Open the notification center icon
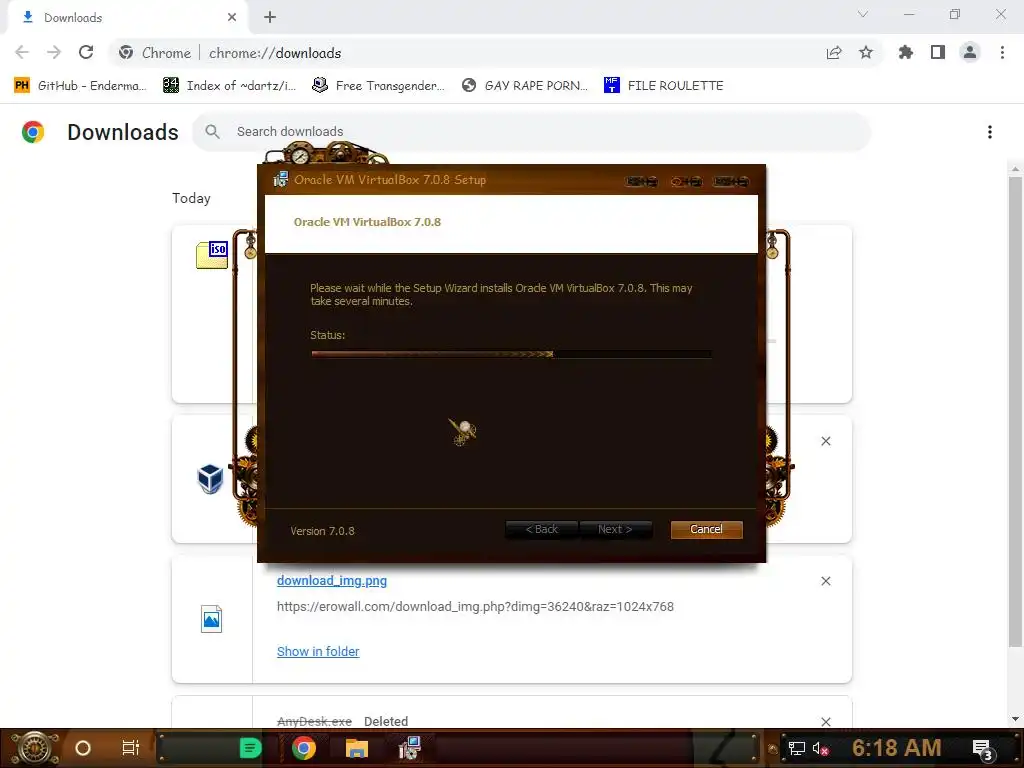1024x768 pixels. tap(983, 749)
